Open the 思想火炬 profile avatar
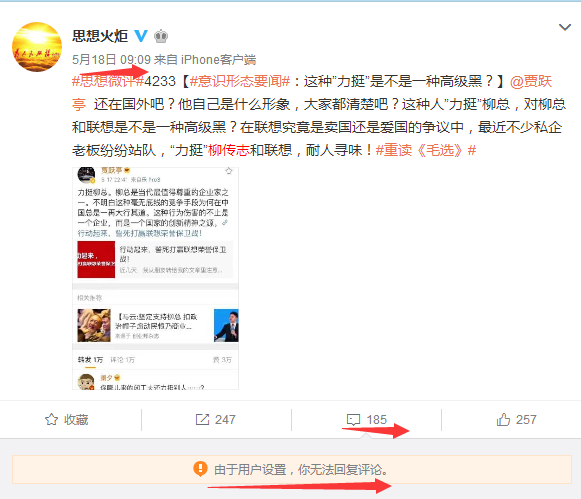Viewport: 581px width, 499px height. 37,47
